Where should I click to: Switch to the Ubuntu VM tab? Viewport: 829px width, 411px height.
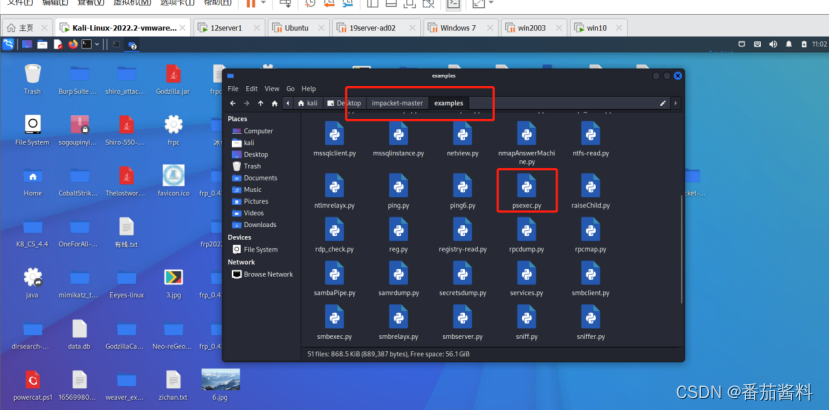point(299,28)
